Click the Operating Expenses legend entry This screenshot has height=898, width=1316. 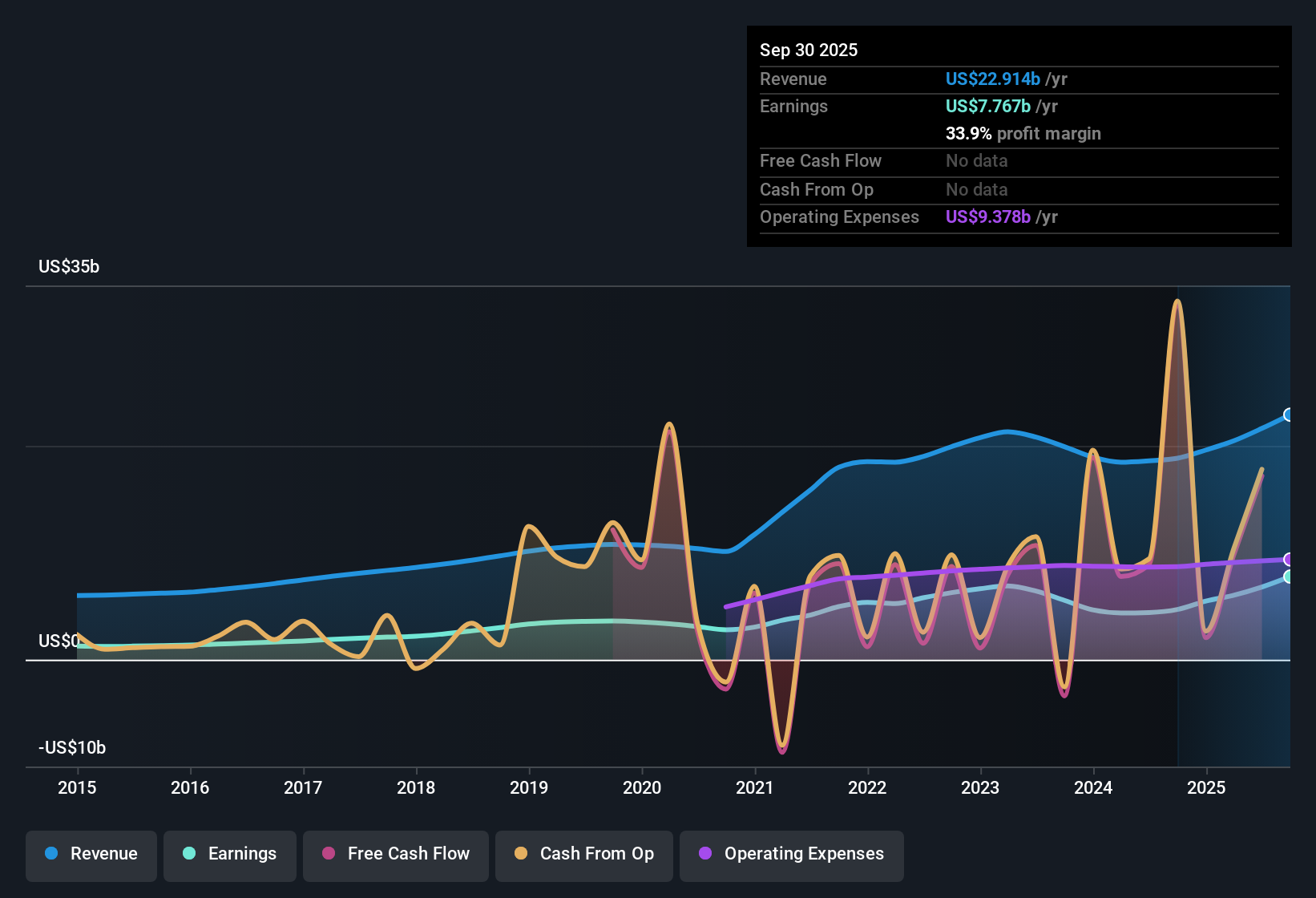tap(791, 855)
